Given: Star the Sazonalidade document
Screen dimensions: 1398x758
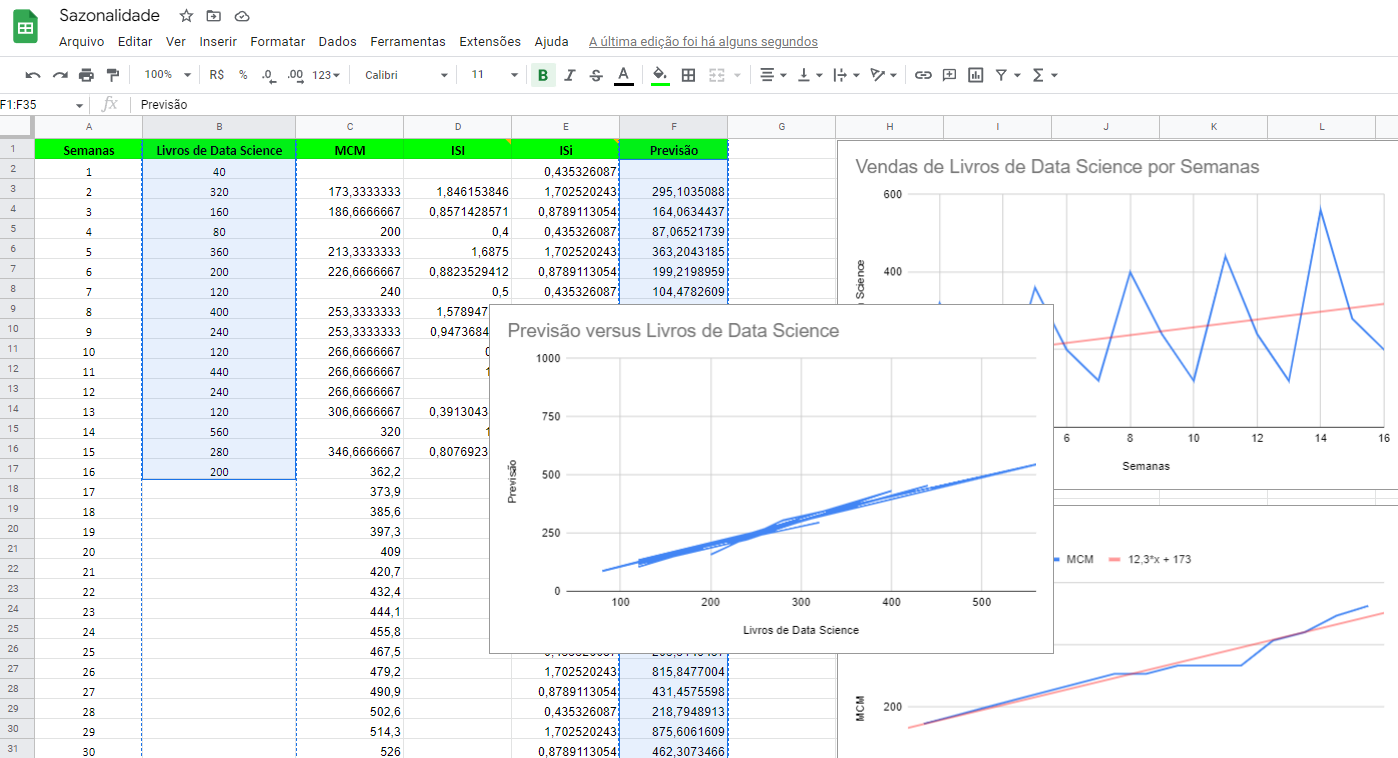Looking at the screenshot, I should [x=186, y=16].
